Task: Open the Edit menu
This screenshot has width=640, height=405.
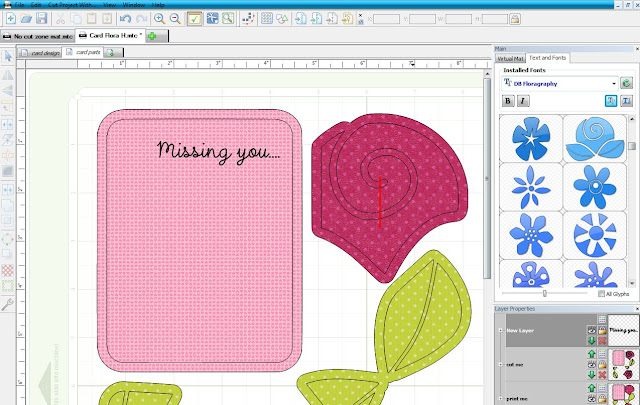Action: [36, 5]
